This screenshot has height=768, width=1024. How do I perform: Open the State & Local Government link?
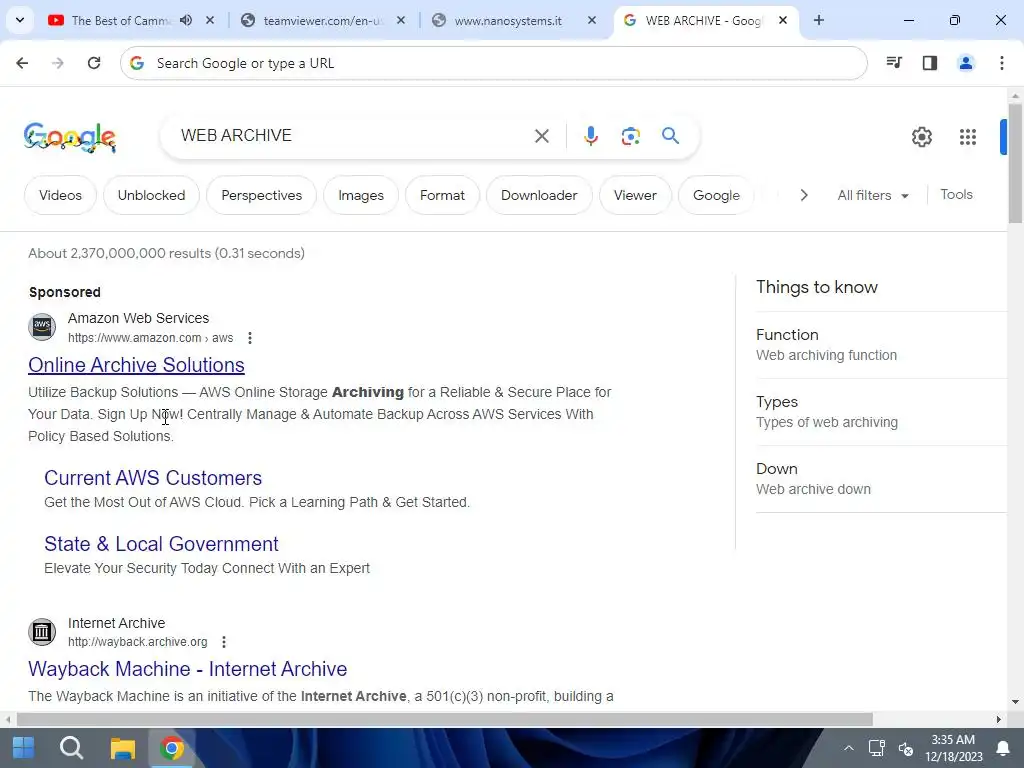click(161, 544)
